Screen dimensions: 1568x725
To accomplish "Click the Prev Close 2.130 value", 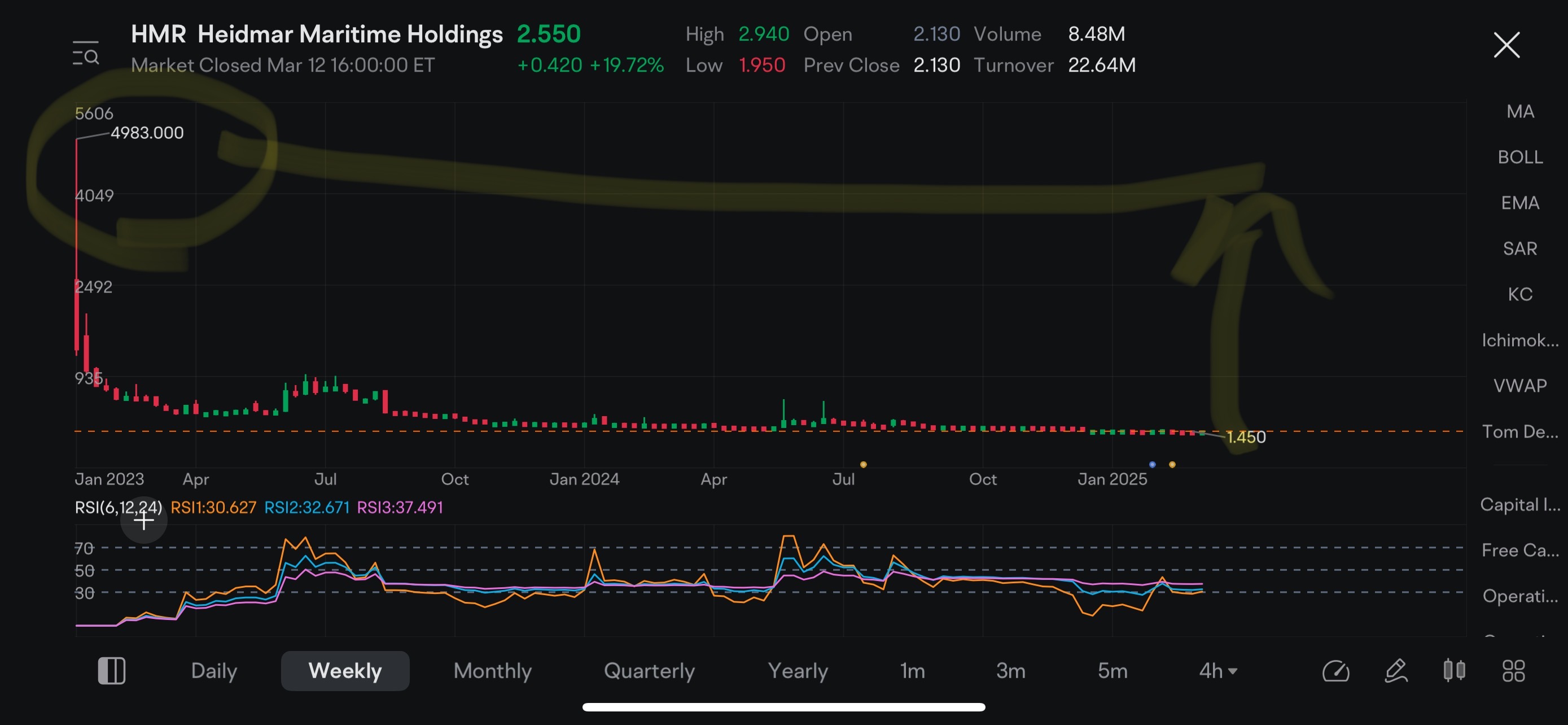I will point(936,65).
